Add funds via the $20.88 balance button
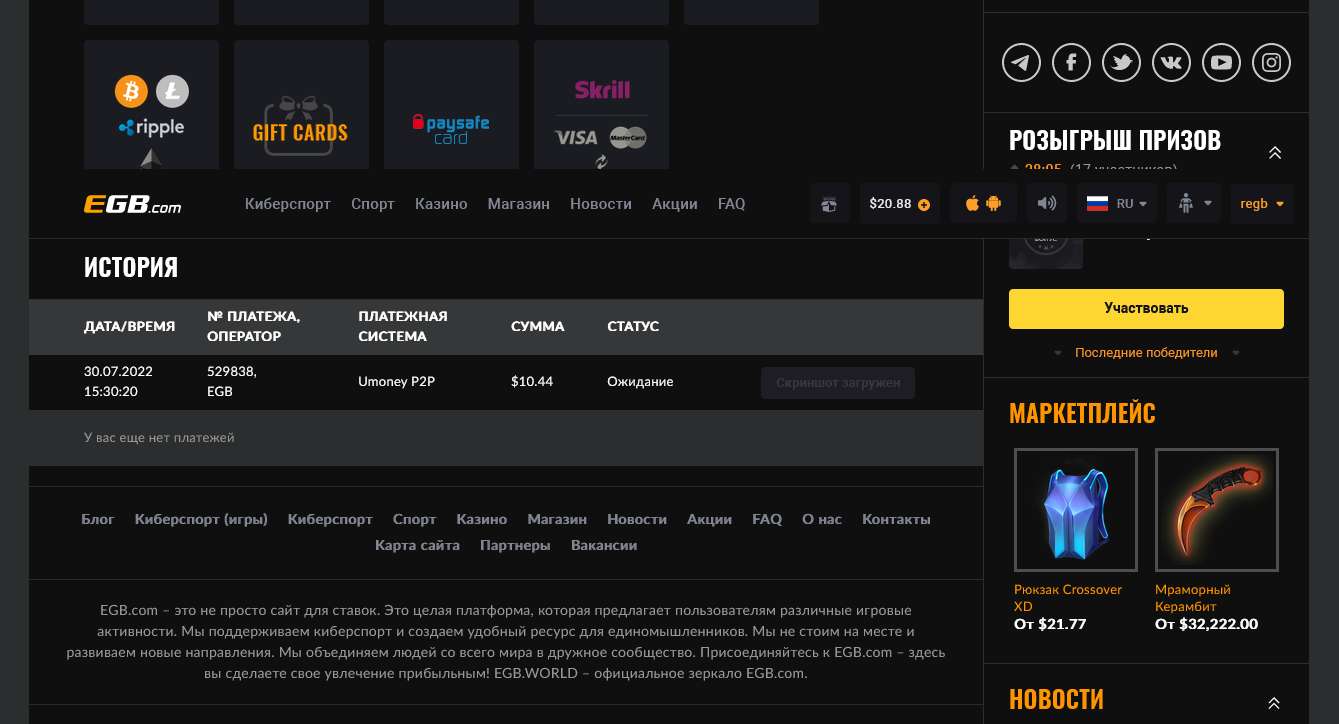This screenshot has width=1339, height=724. 899,204
